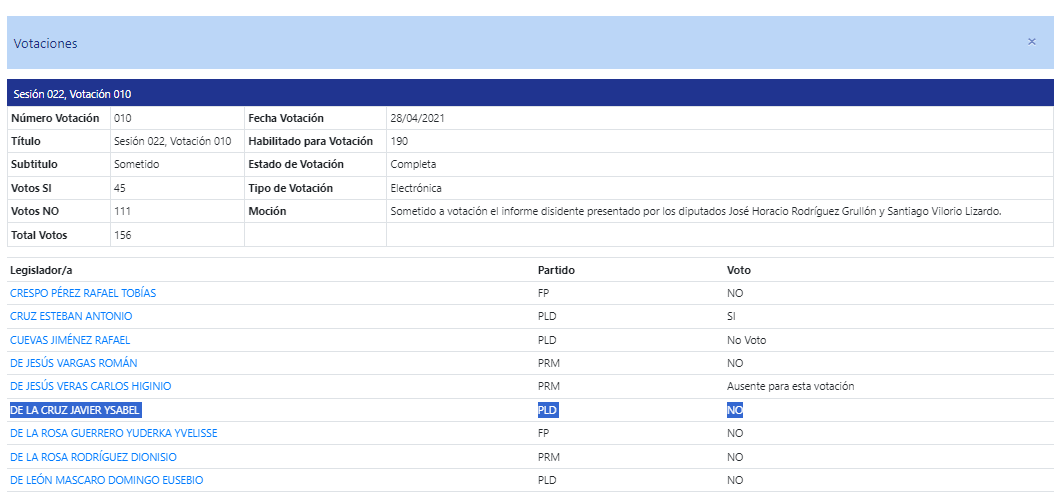Click the Votos NO value 111
The width and height of the screenshot is (1063, 494).
click(x=123, y=211)
